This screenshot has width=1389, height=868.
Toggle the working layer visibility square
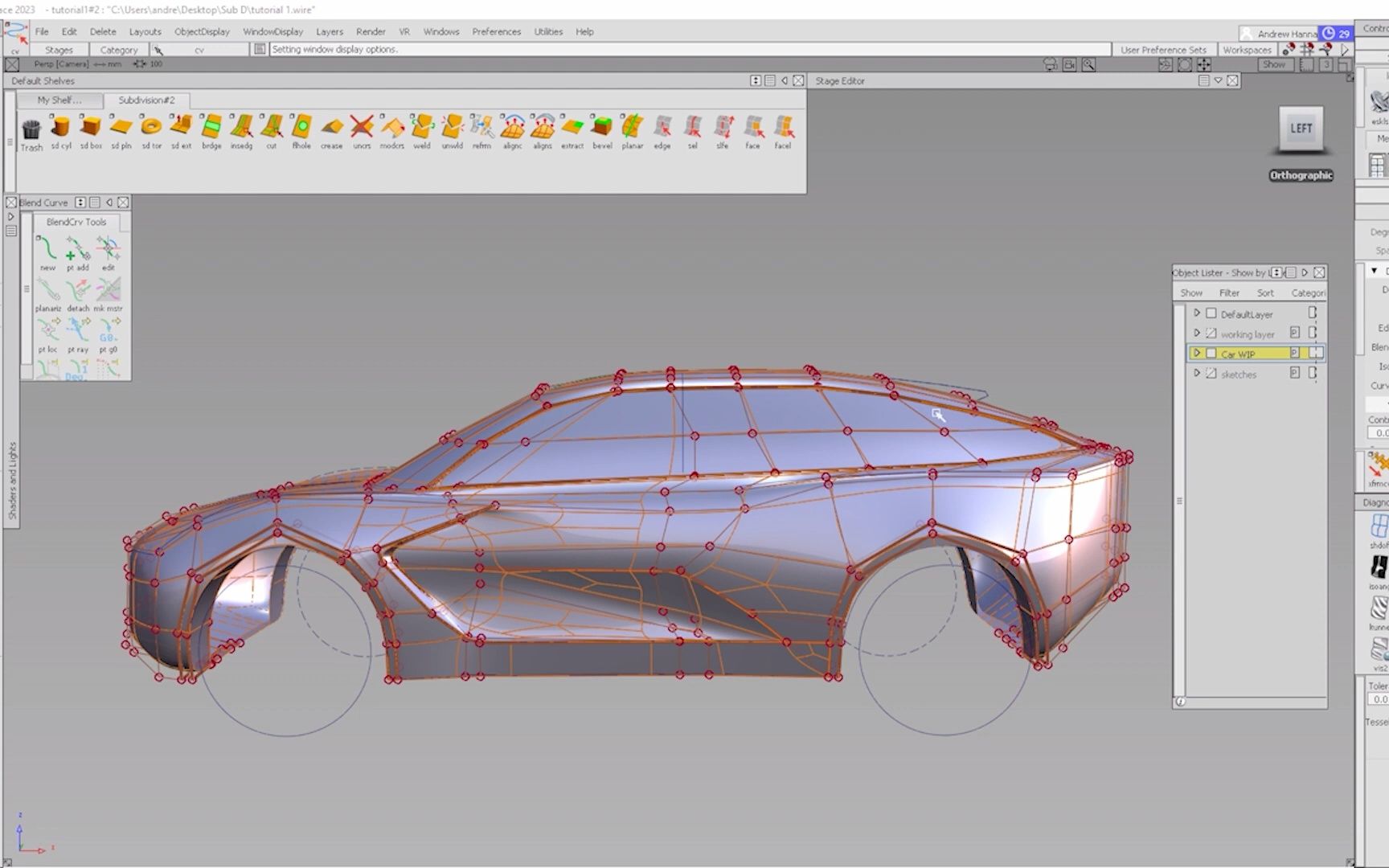[x=1211, y=334]
